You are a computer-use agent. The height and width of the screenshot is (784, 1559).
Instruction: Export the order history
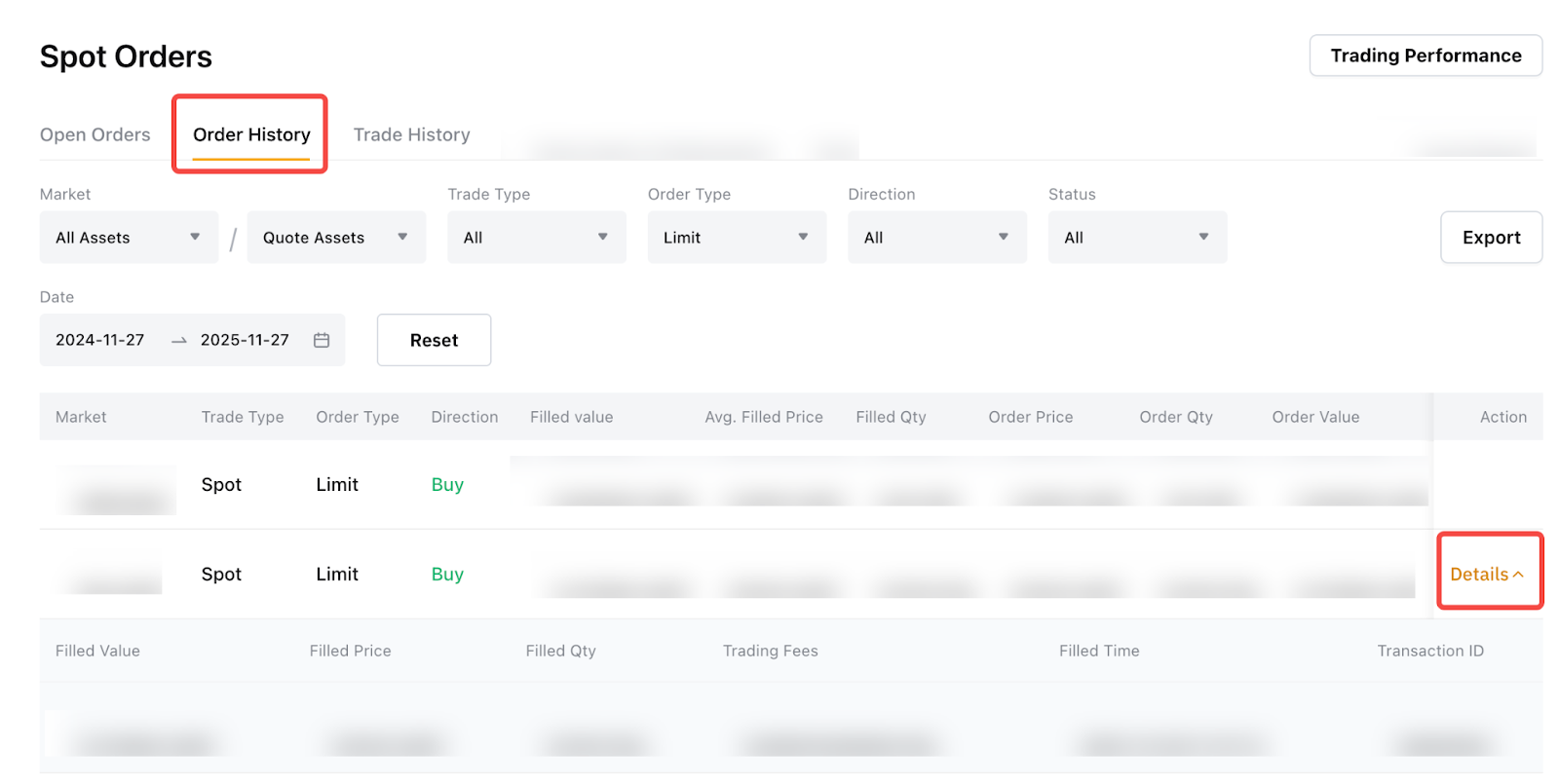1491,238
